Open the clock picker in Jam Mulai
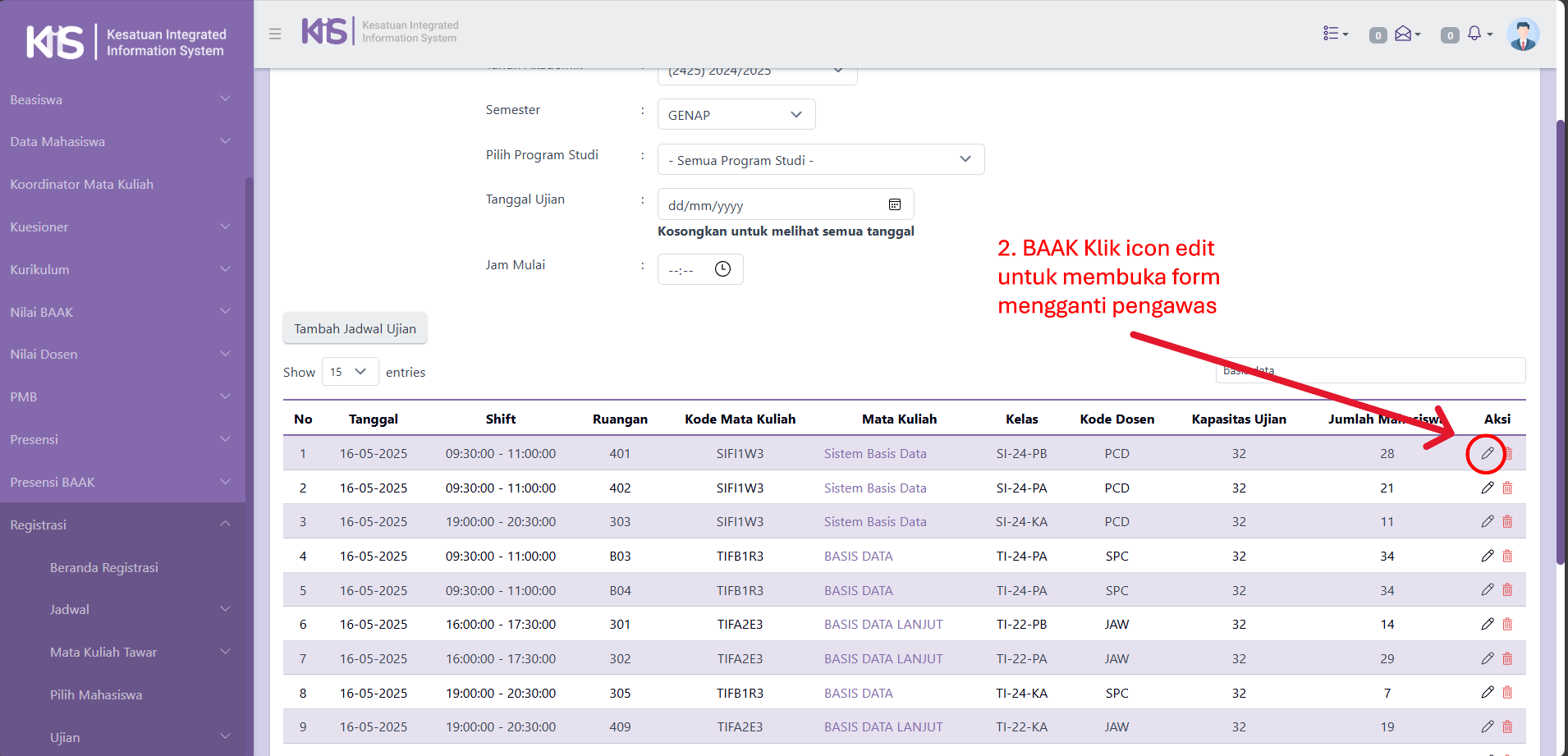 point(722,269)
